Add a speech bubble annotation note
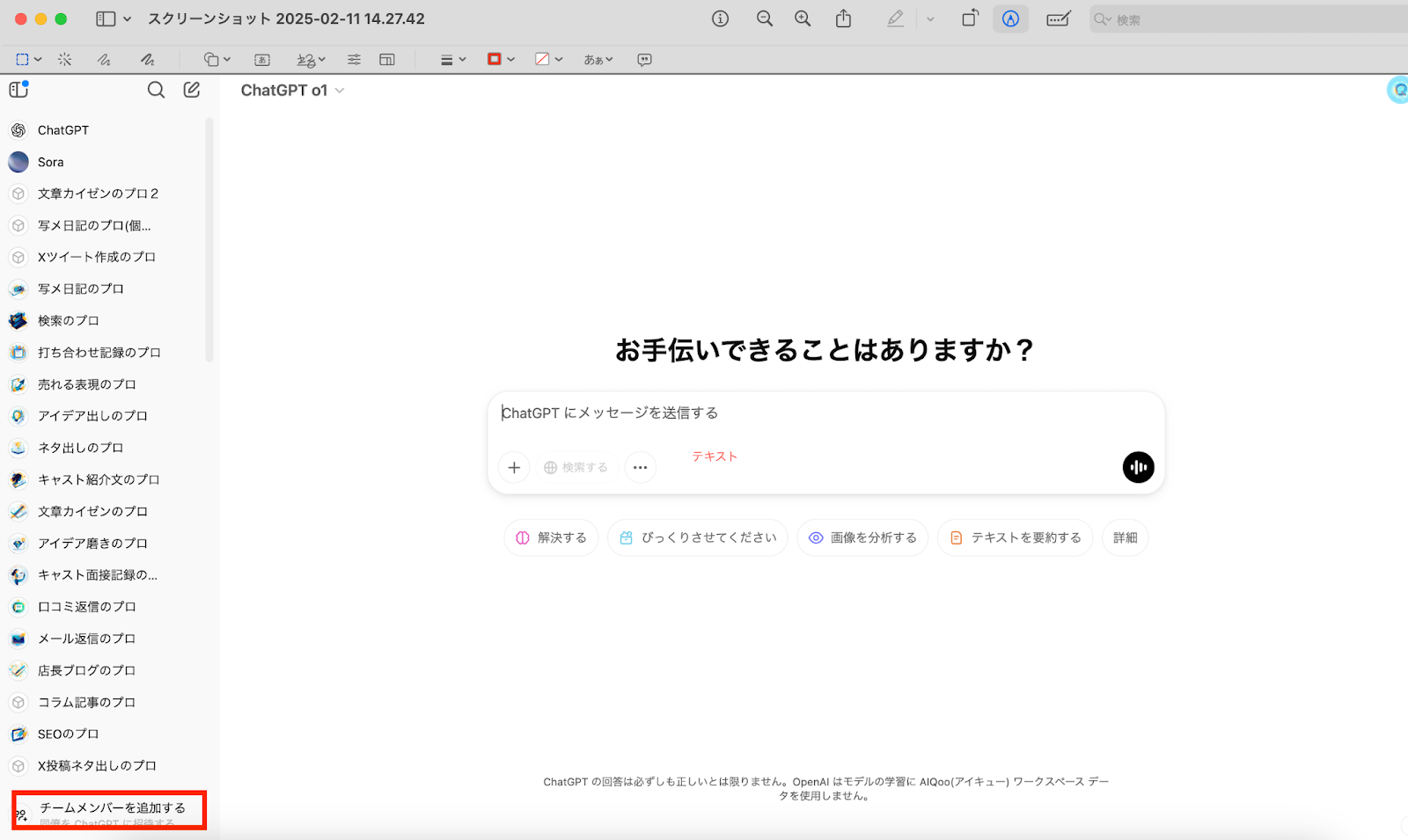Image resolution: width=1408 pixels, height=840 pixels. pyautogui.click(x=644, y=60)
